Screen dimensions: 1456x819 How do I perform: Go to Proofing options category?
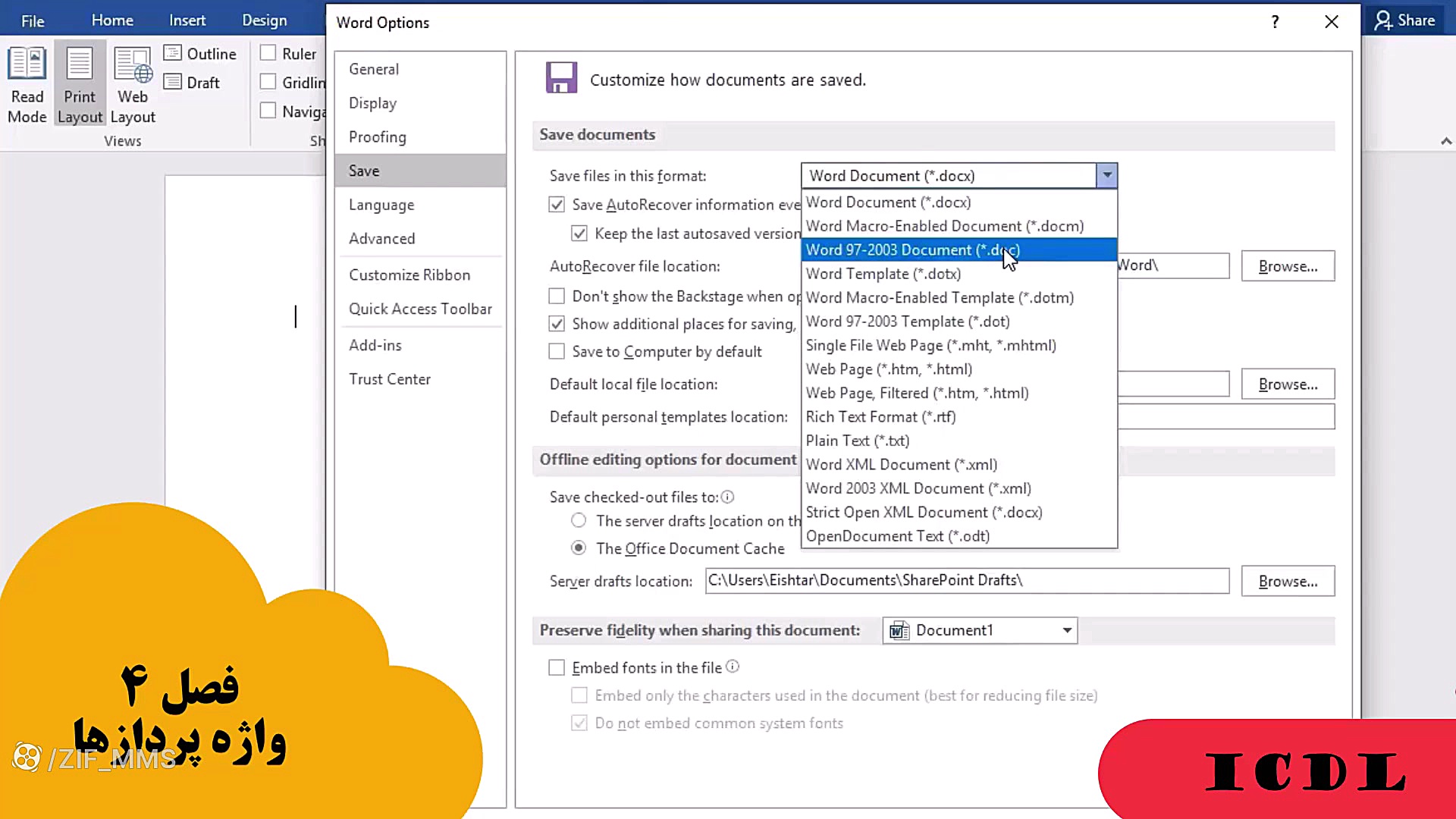click(420, 137)
